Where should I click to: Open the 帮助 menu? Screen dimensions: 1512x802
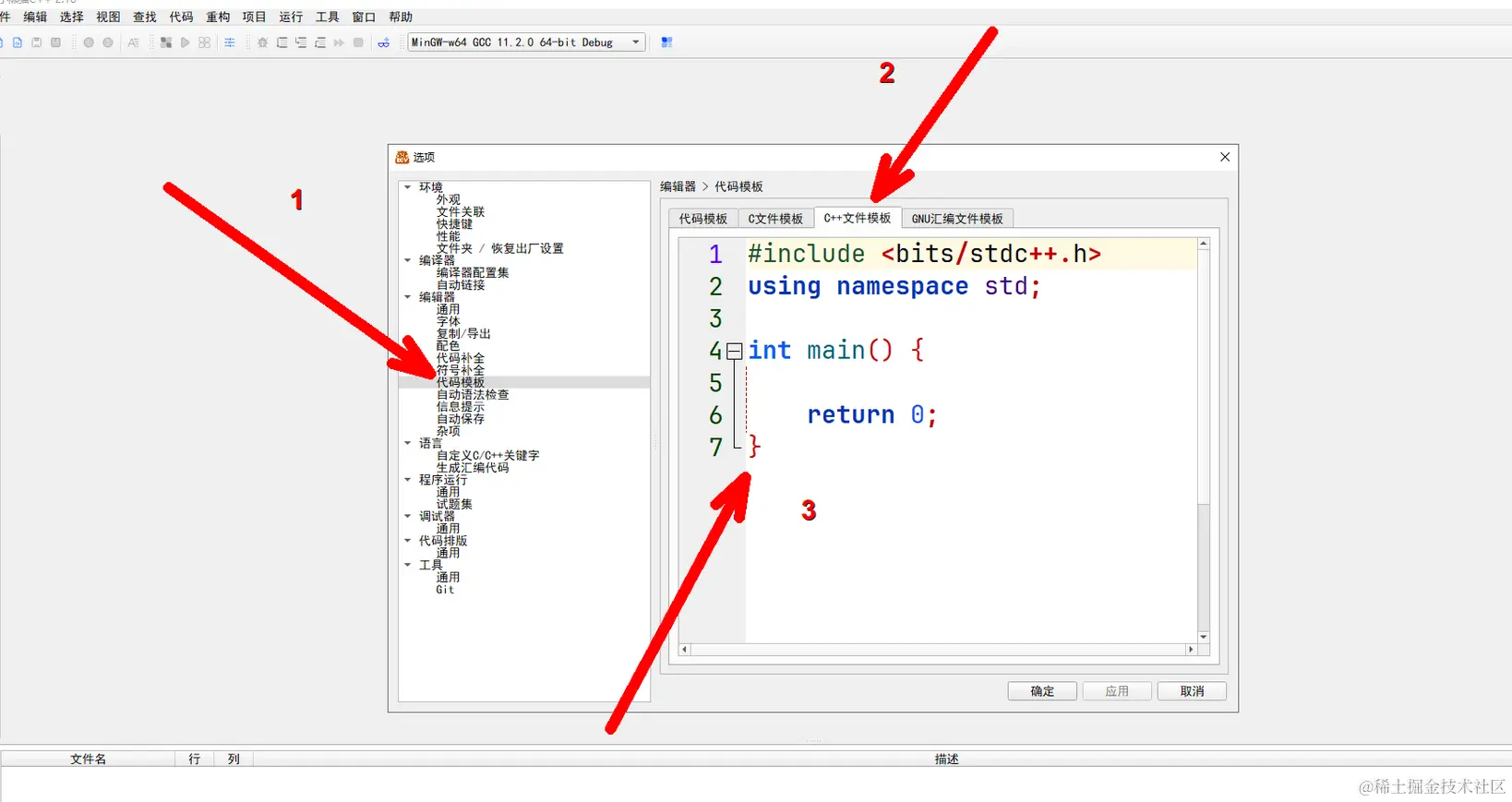click(401, 17)
